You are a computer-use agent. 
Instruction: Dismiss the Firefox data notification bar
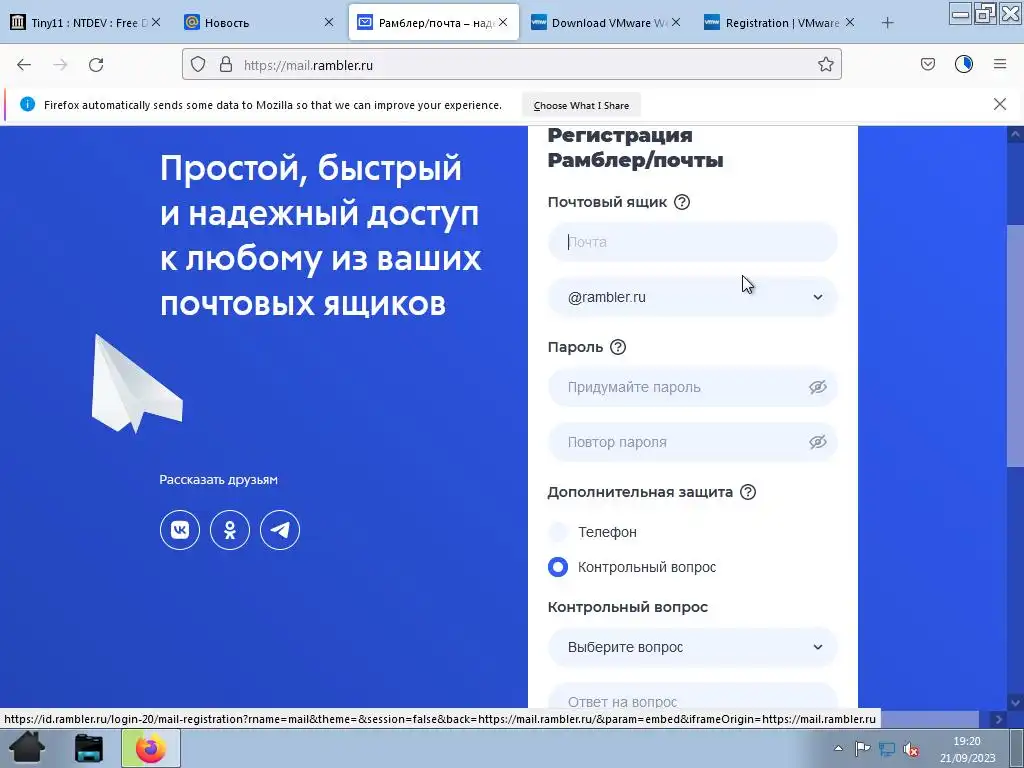[x=999, y=104]
